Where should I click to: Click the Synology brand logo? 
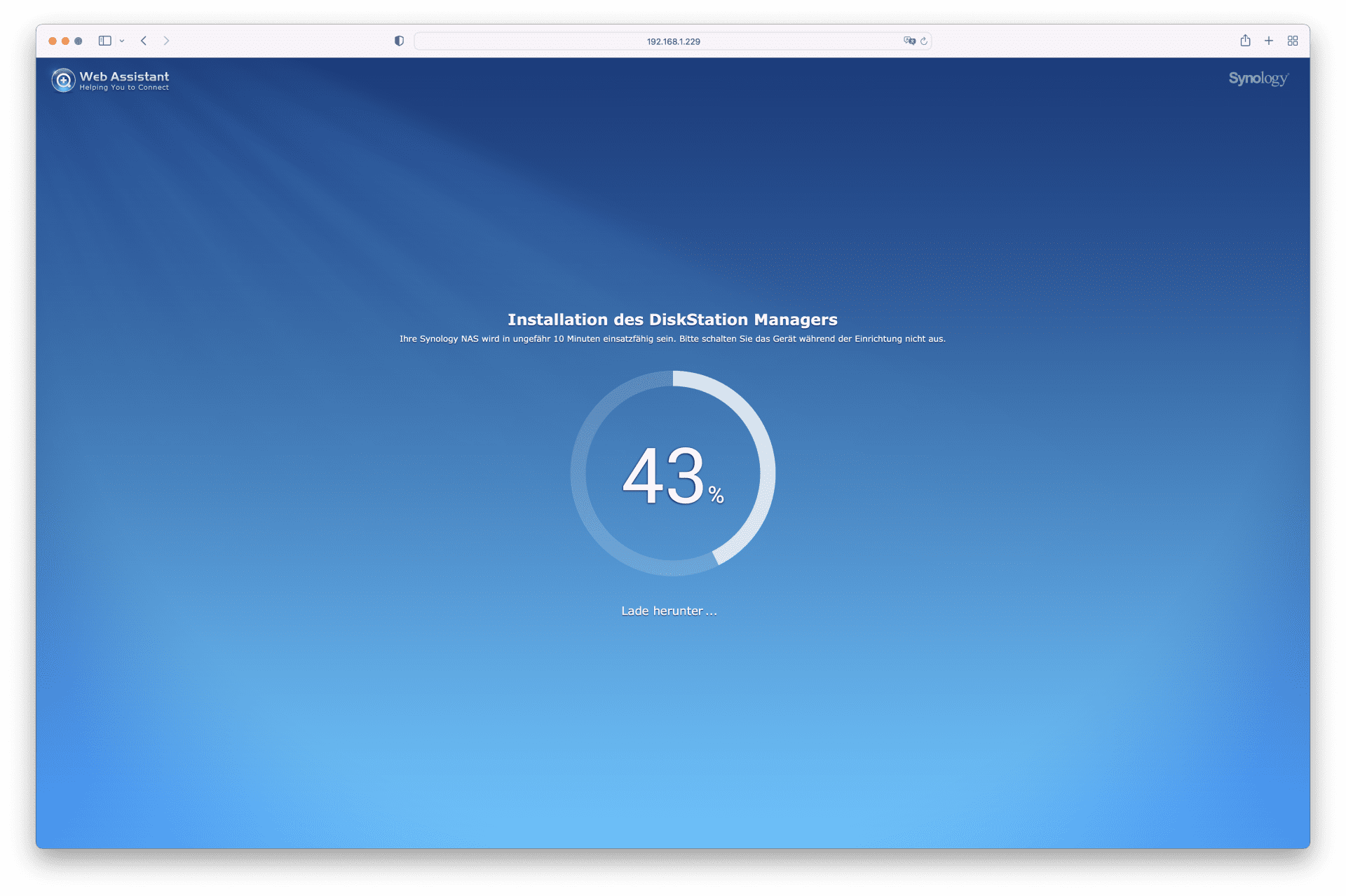1258,79
